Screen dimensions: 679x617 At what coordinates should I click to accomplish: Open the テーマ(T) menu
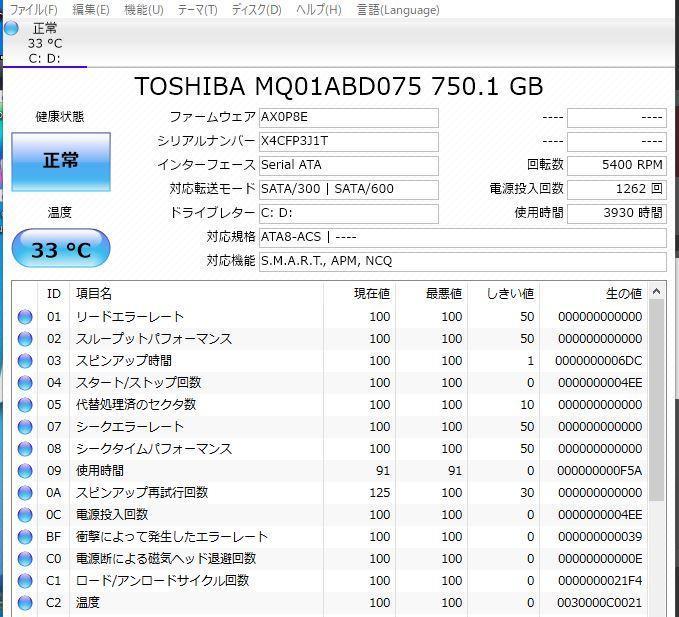[197, 10]
